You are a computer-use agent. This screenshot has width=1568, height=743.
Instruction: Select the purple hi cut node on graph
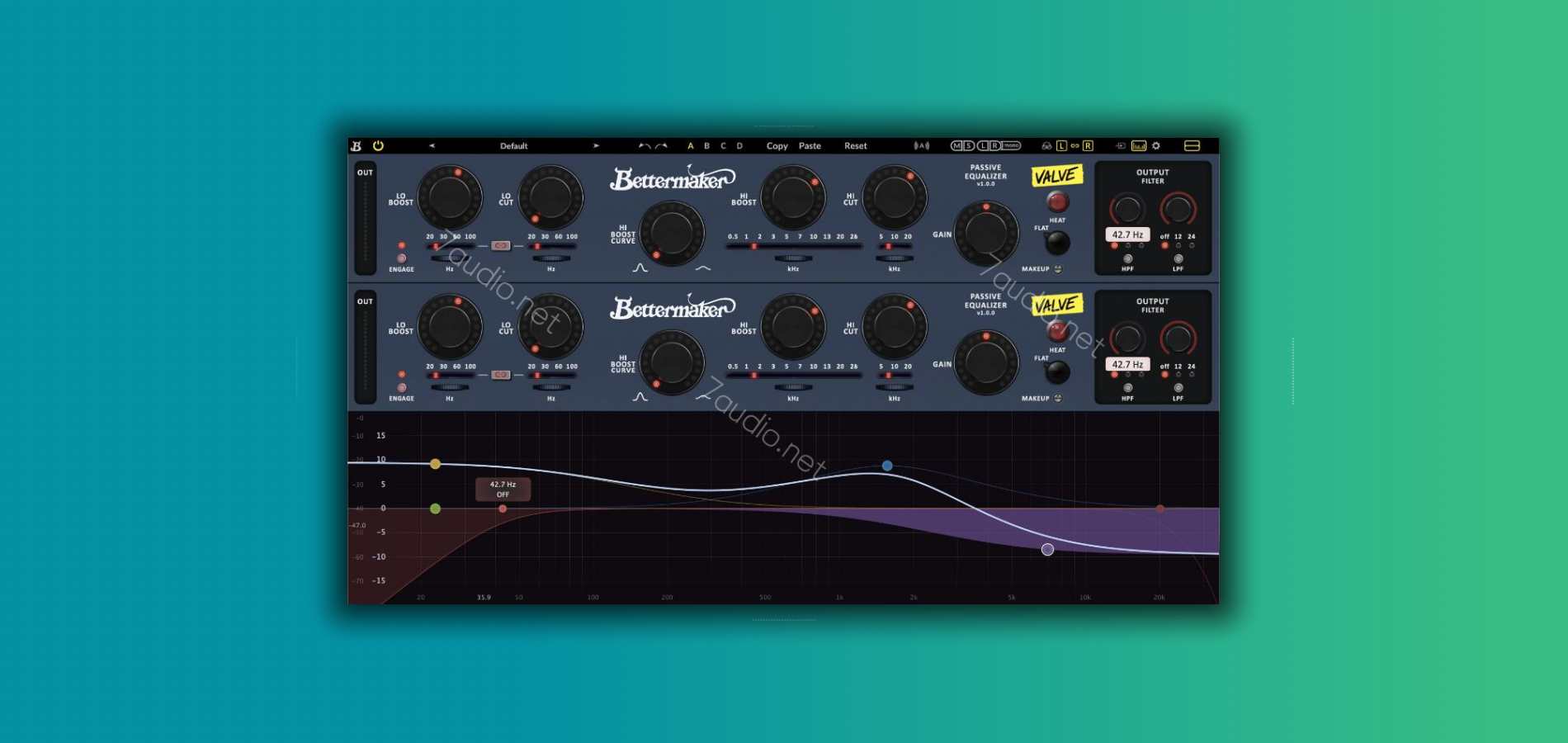[x=1047, y=550]
